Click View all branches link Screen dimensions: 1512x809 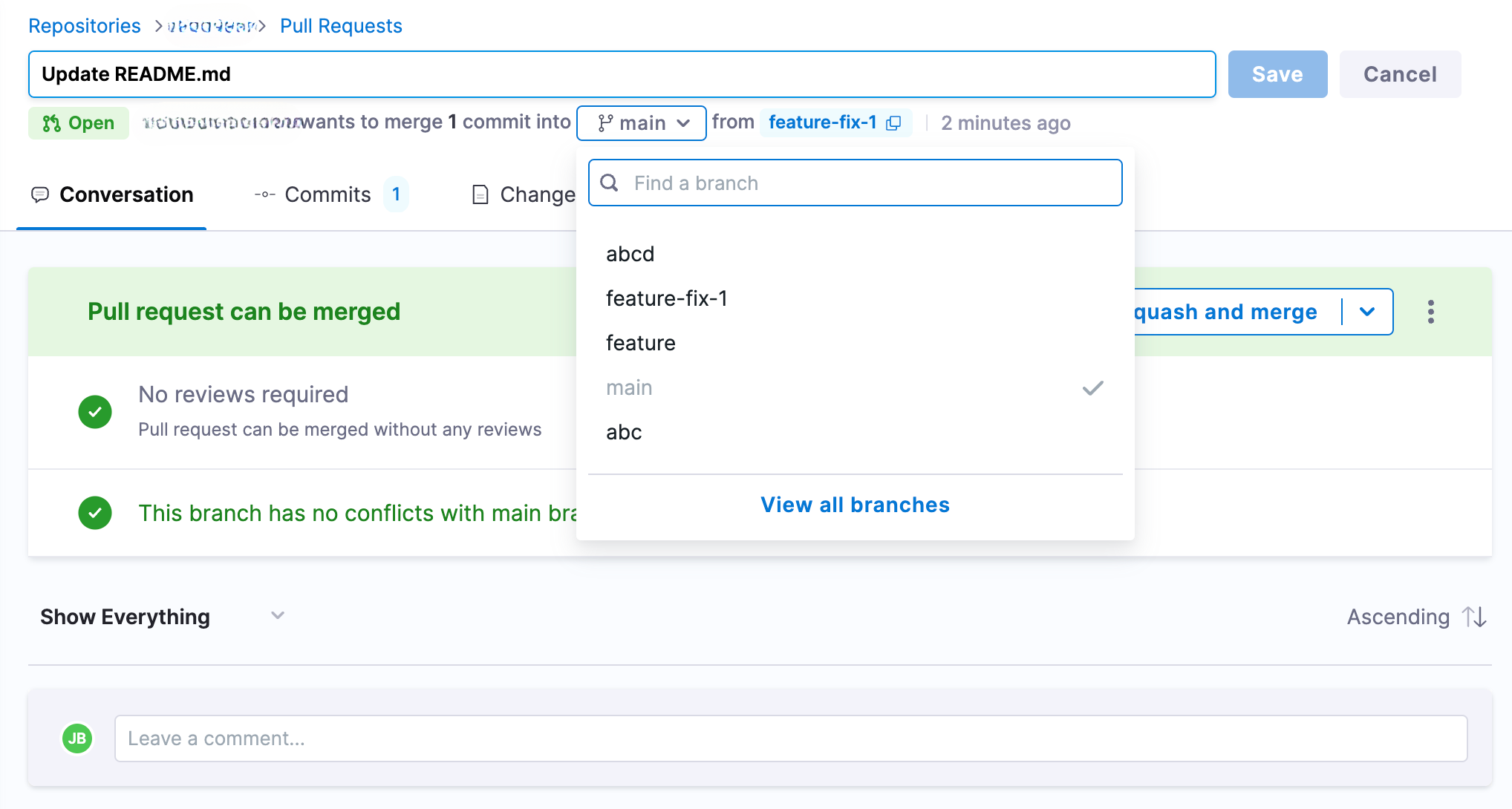coord(855,505)
